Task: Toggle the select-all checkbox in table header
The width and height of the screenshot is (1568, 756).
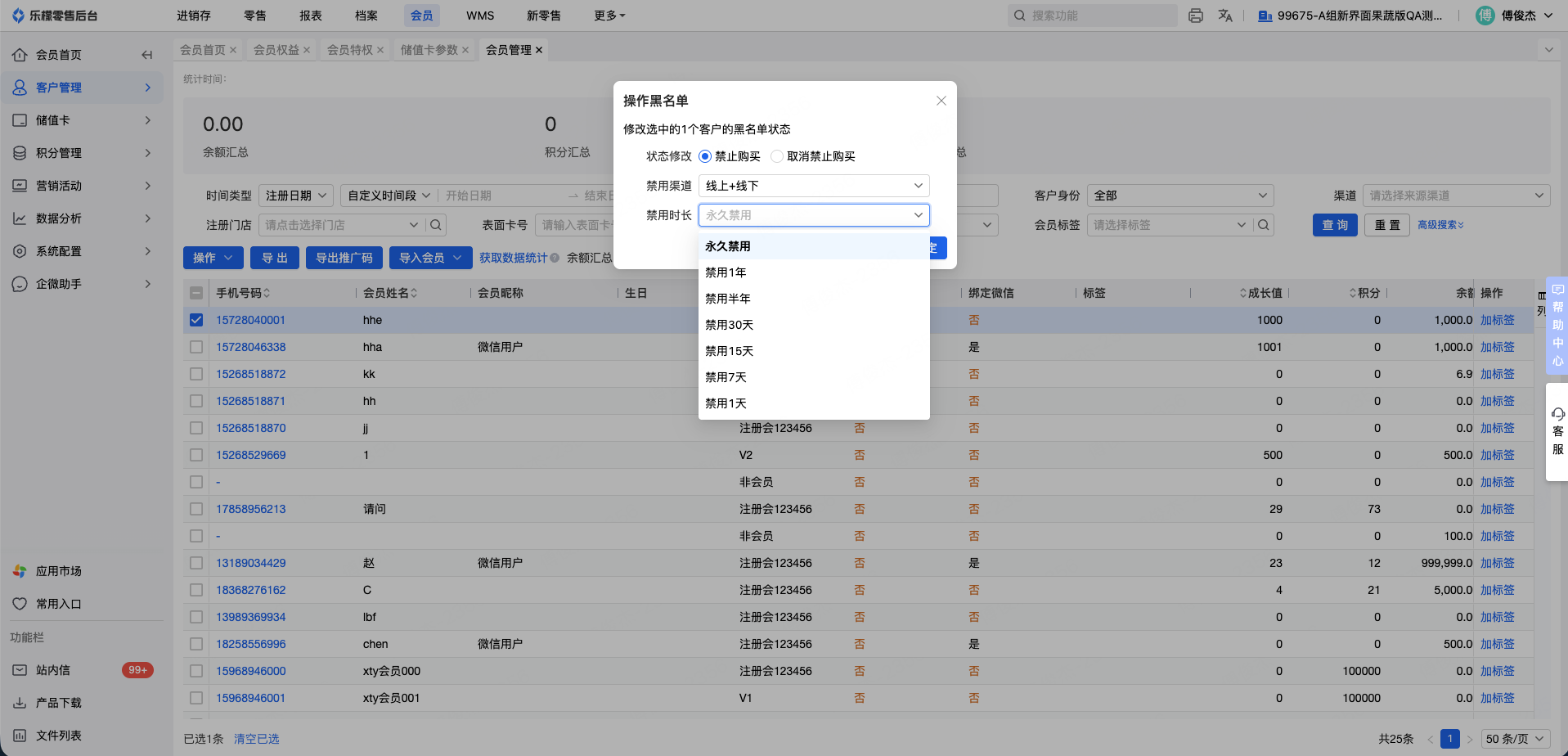Action: tap(196, 293)
